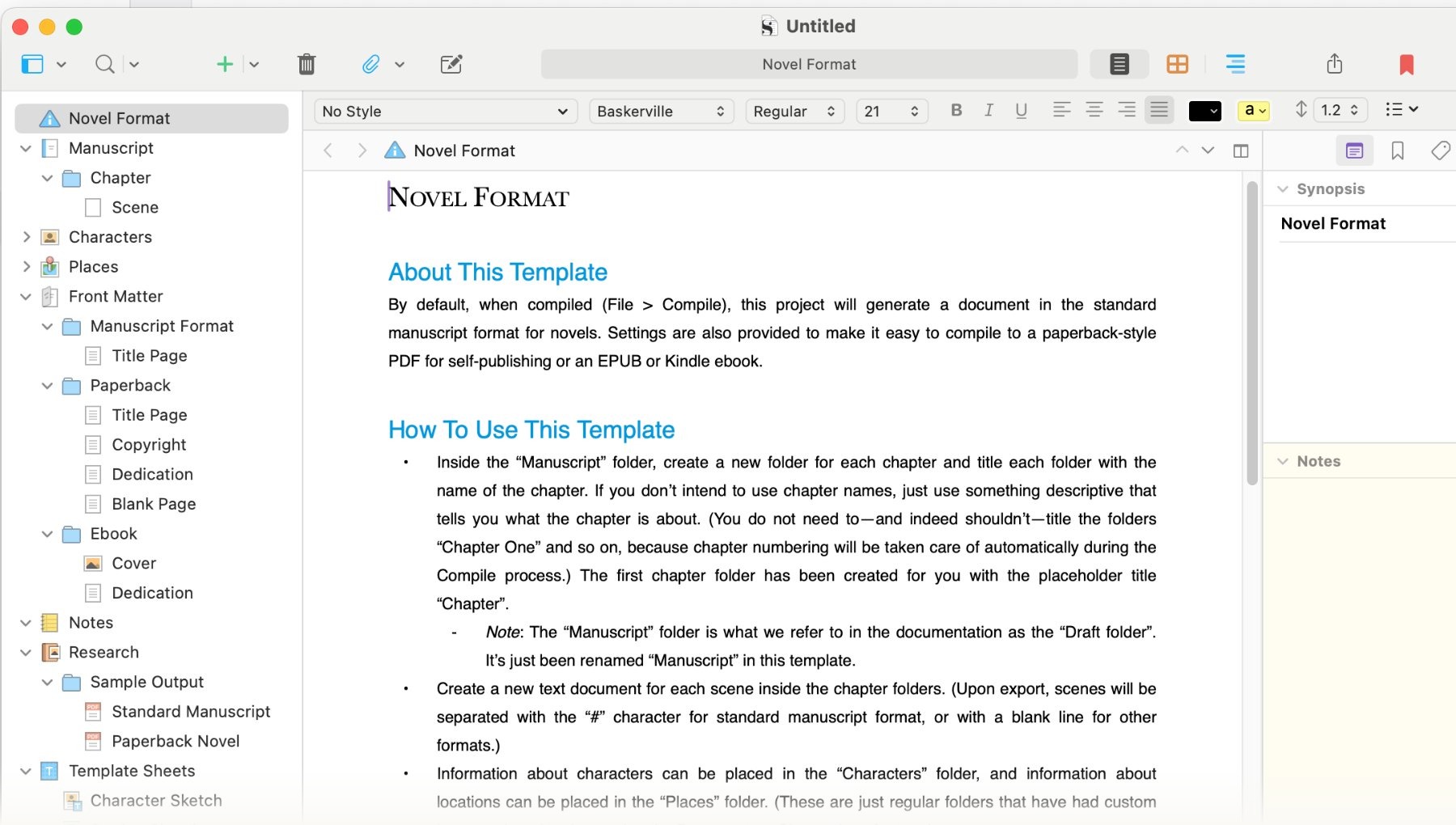
Task: Open the No Style dropdown
Action: [x=444, y=111]
